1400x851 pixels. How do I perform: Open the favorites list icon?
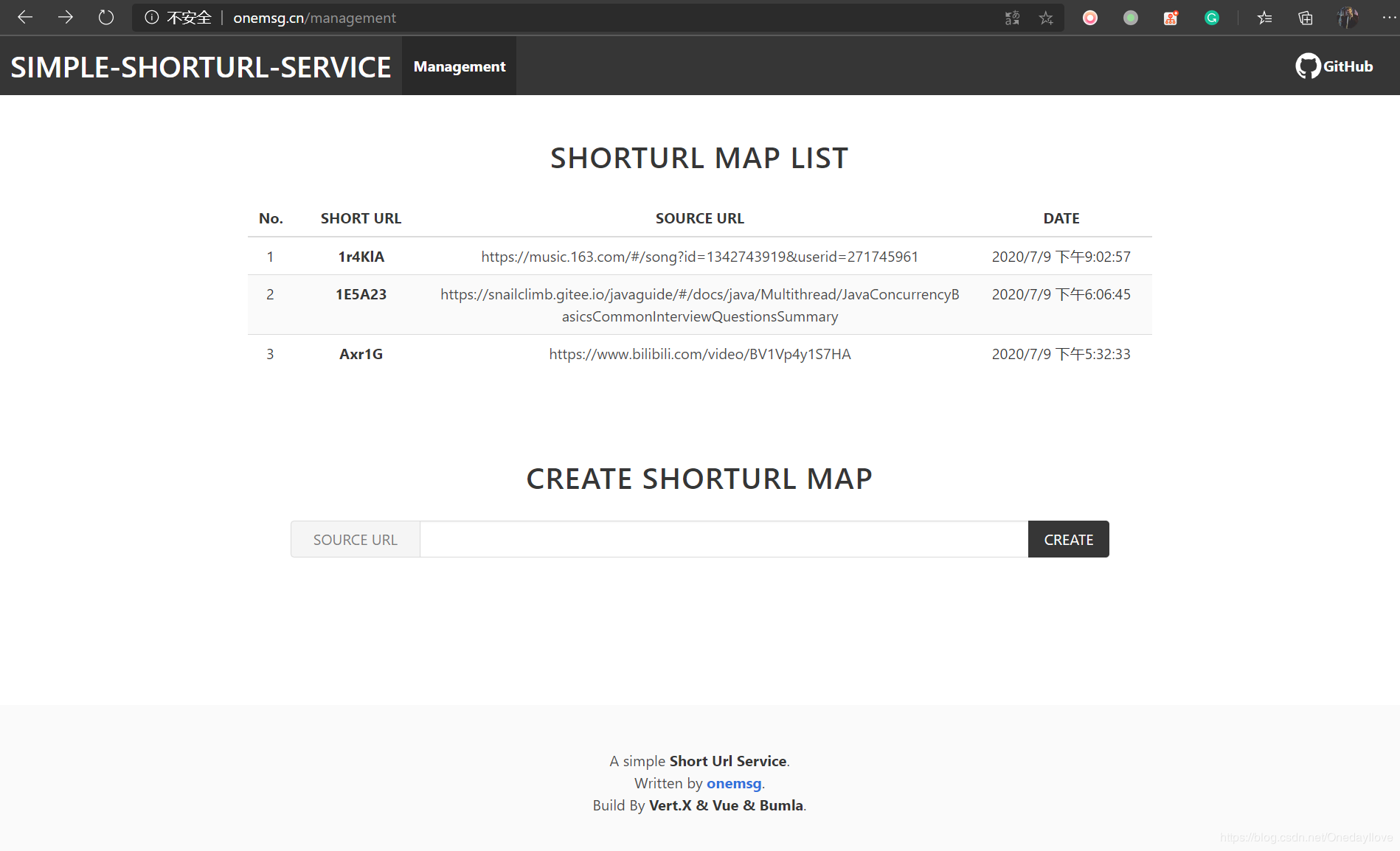tap(1265, 18)
